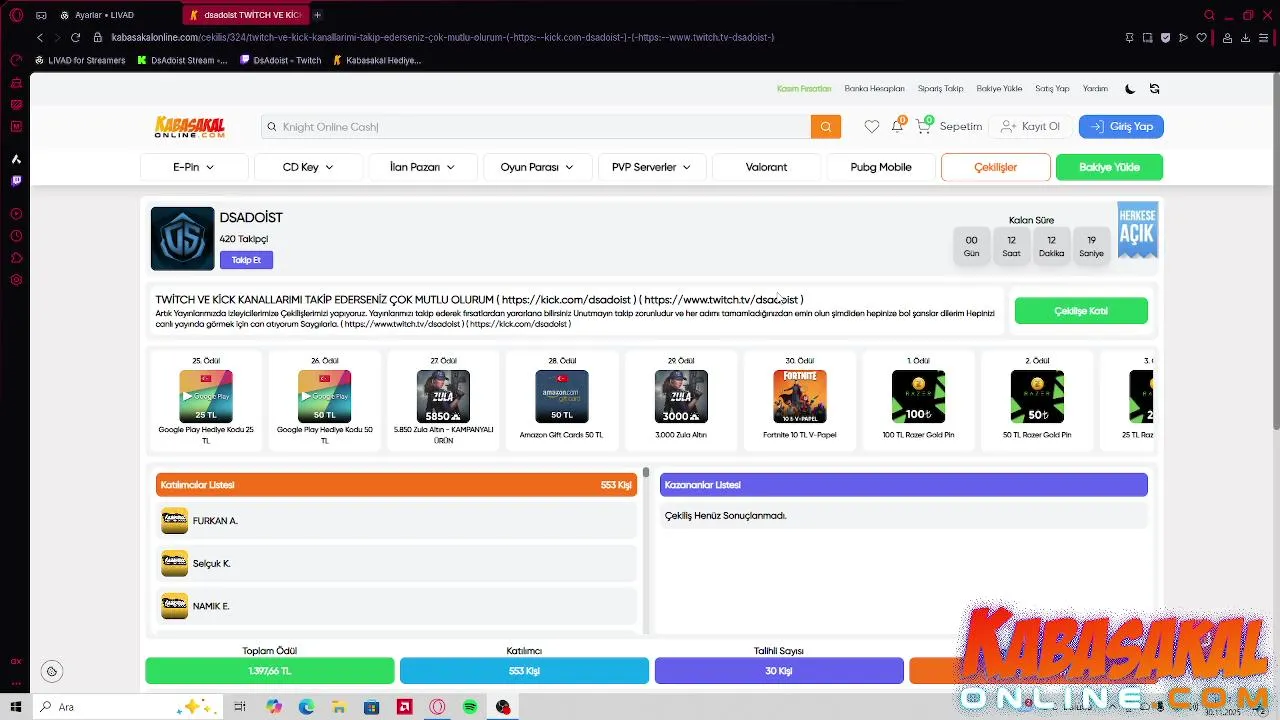Open Spotify from the taskbar
1280x720 pixels.
470,707
